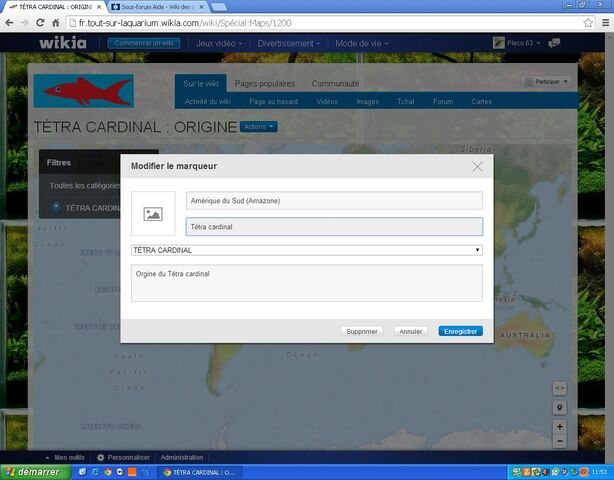Edit the Orgine du Tétra cardinal description box

point(307,283)
